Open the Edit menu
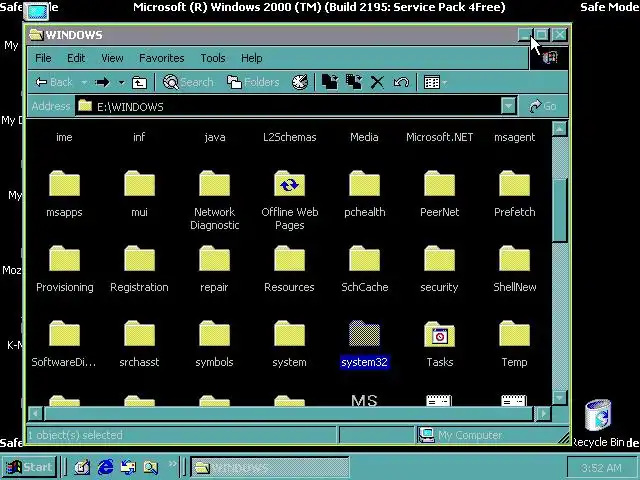Screen dimensions: 640x480 tap(76, 58)
